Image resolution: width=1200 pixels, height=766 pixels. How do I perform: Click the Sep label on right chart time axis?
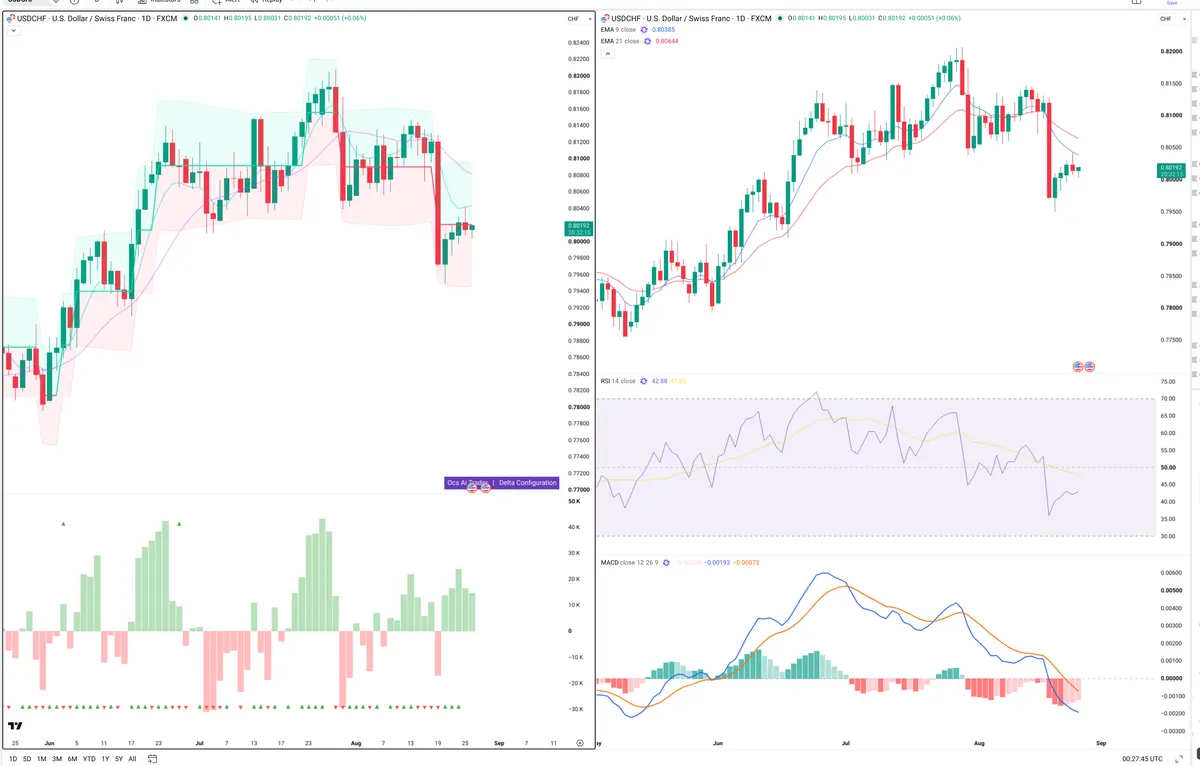1101,743
